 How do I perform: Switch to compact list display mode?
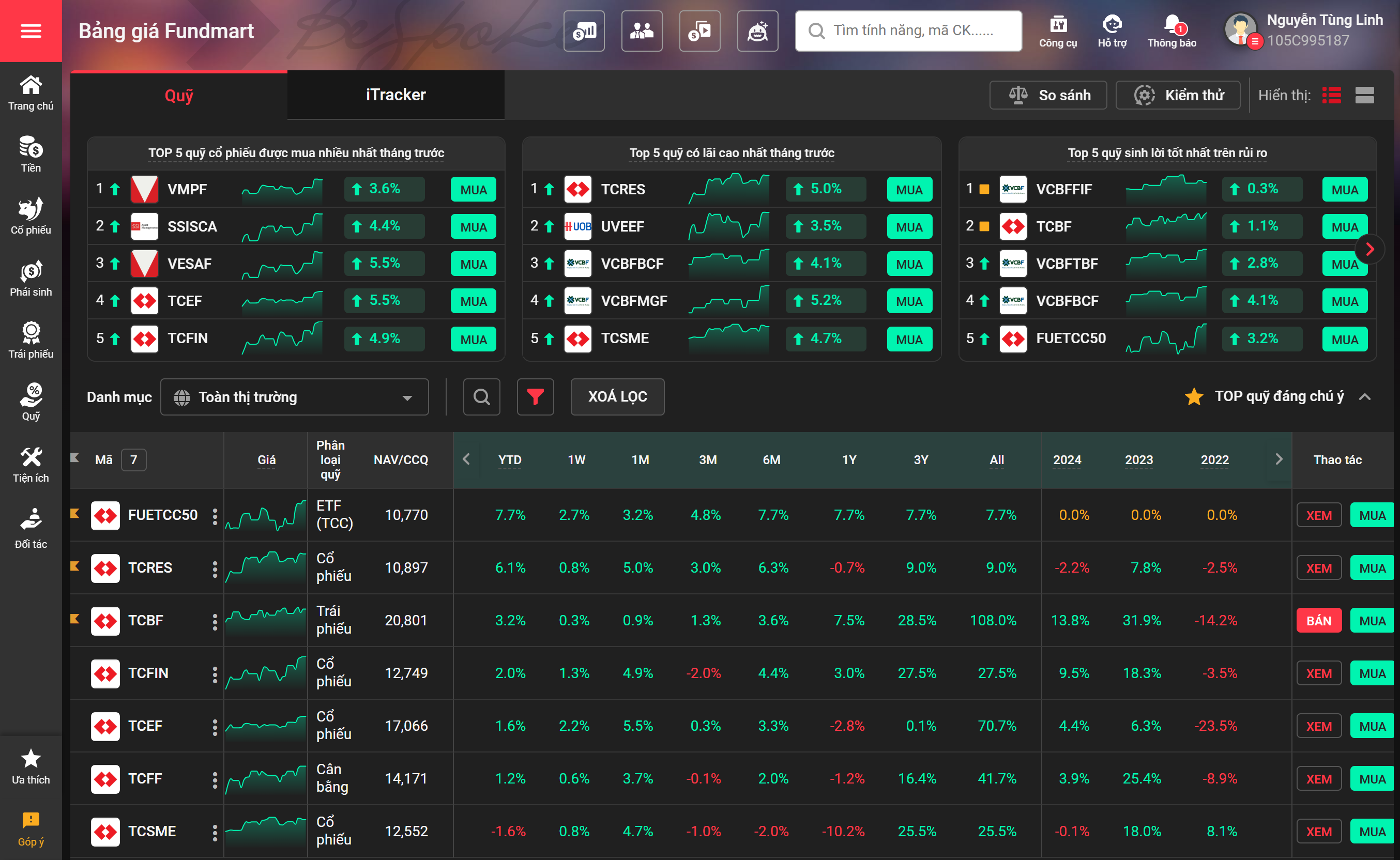[x=1332, y=96]
